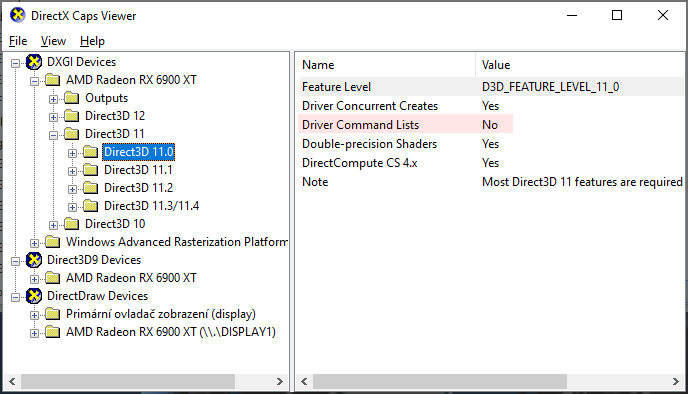
Task: Click the Outputs folder icon
Action: tap(72, 98)
